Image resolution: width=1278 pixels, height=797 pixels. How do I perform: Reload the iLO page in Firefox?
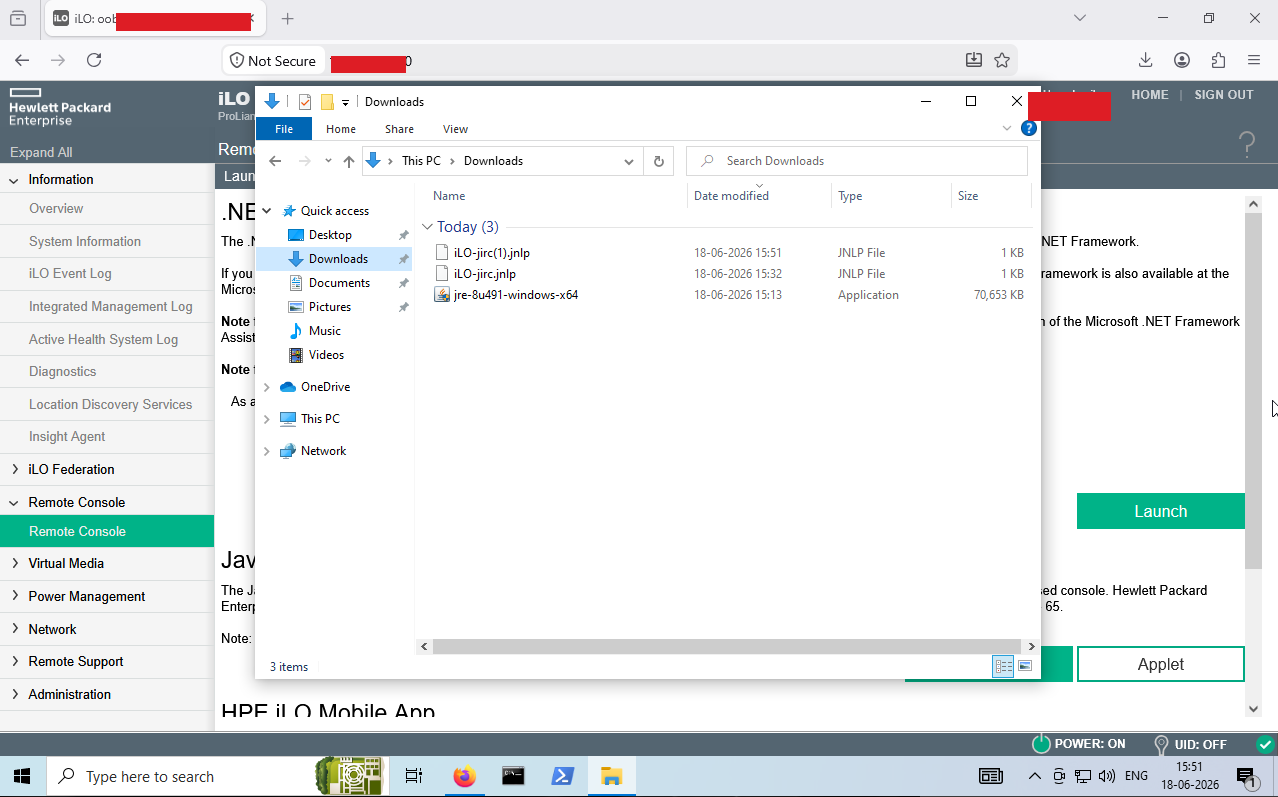tap(94, 60)
